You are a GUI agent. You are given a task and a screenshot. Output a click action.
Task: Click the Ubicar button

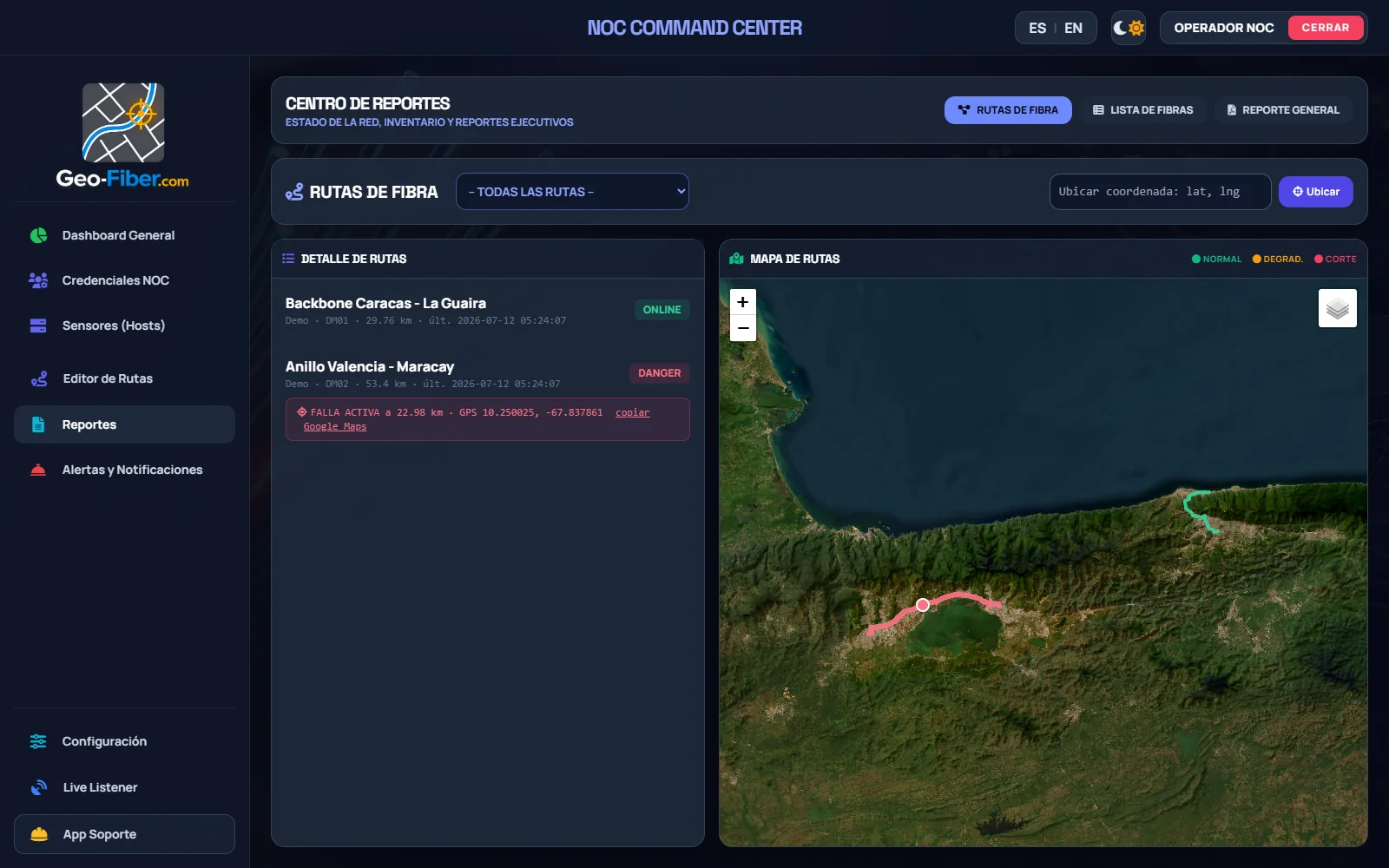1315,192
